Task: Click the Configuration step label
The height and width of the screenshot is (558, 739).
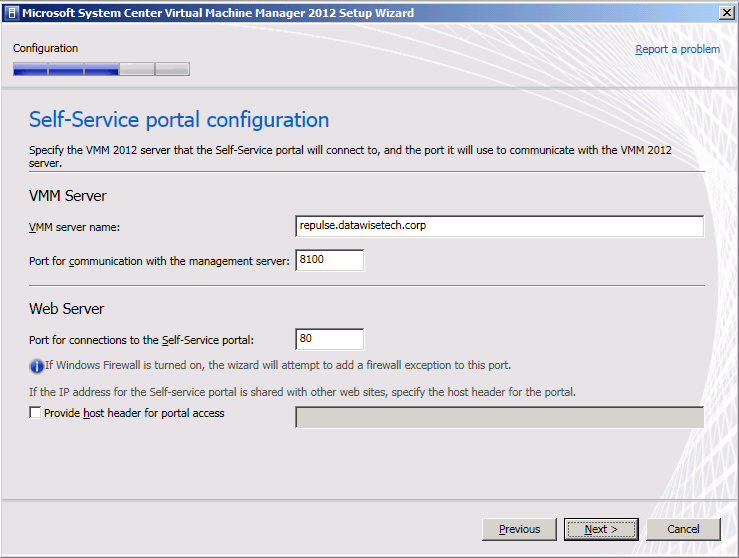Action: (x=45, y=49)
